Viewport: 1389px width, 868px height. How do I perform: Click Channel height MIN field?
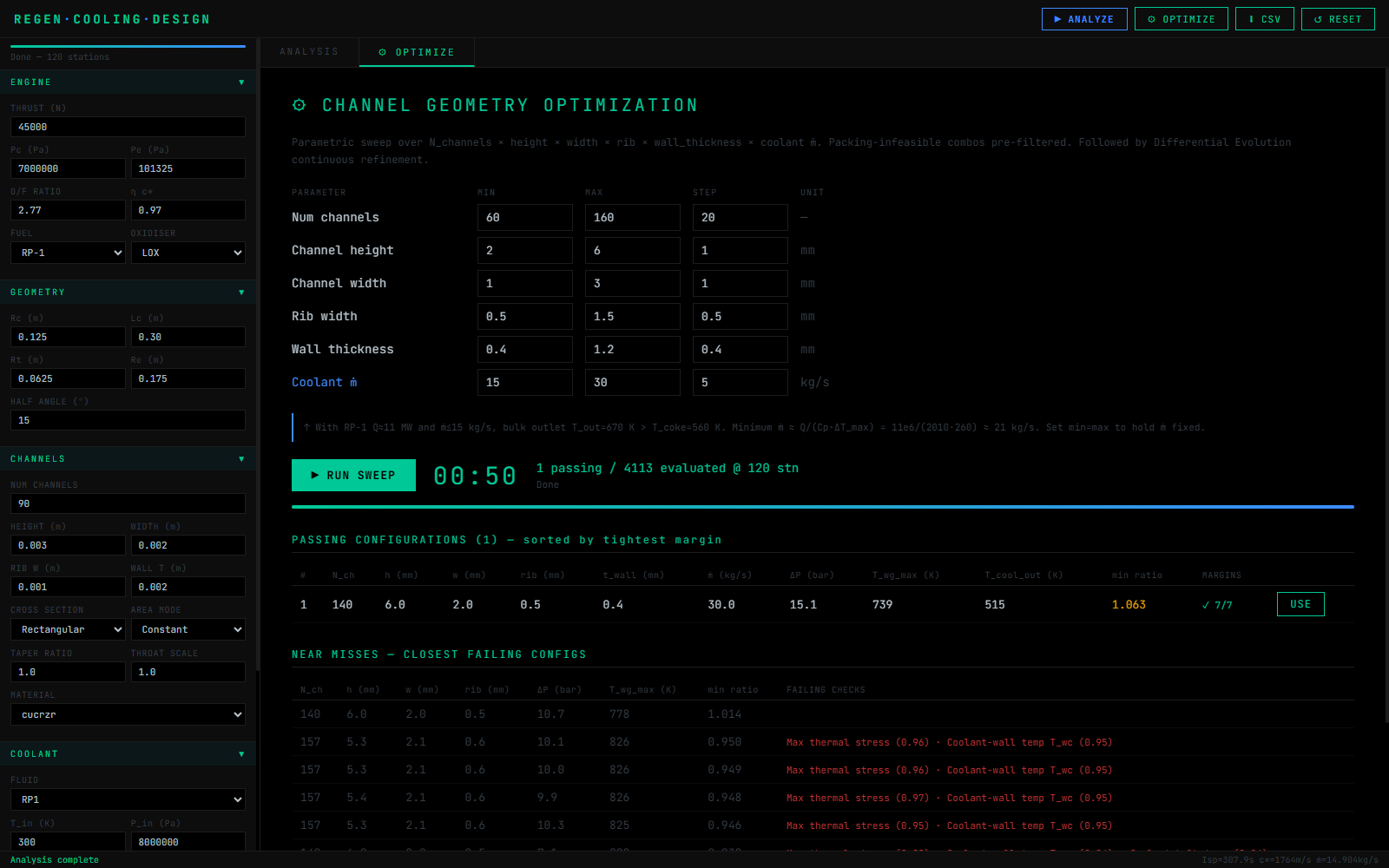point(525,250)
